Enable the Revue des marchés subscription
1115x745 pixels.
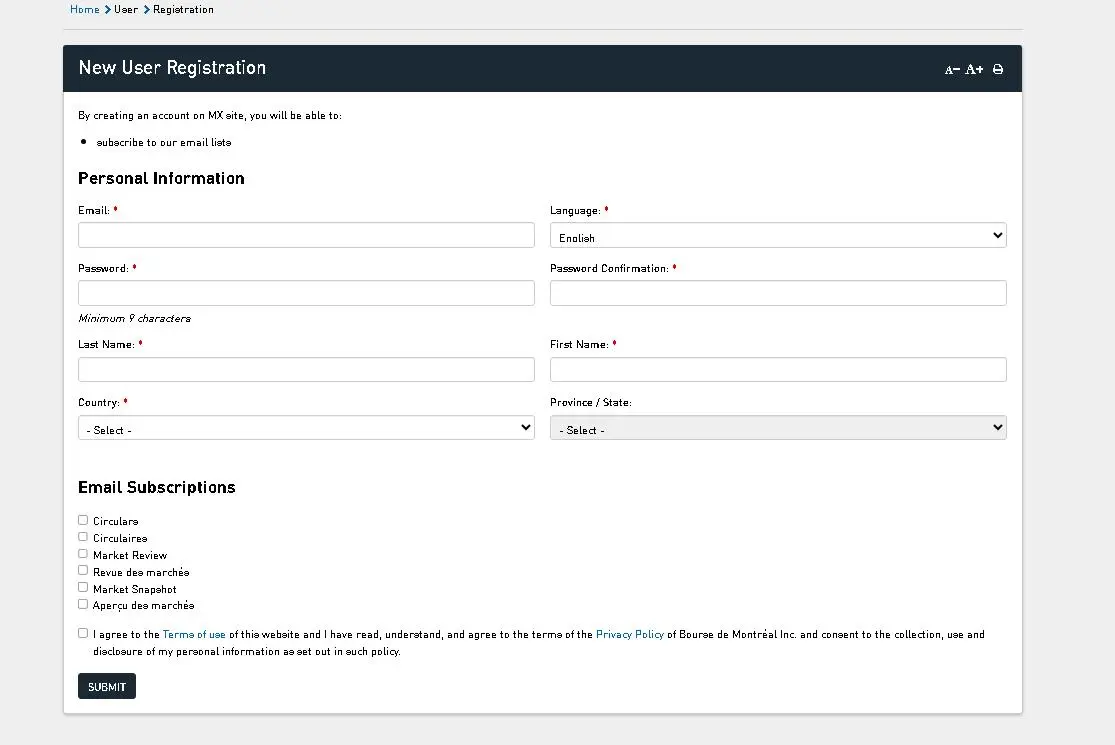(83, 571)
